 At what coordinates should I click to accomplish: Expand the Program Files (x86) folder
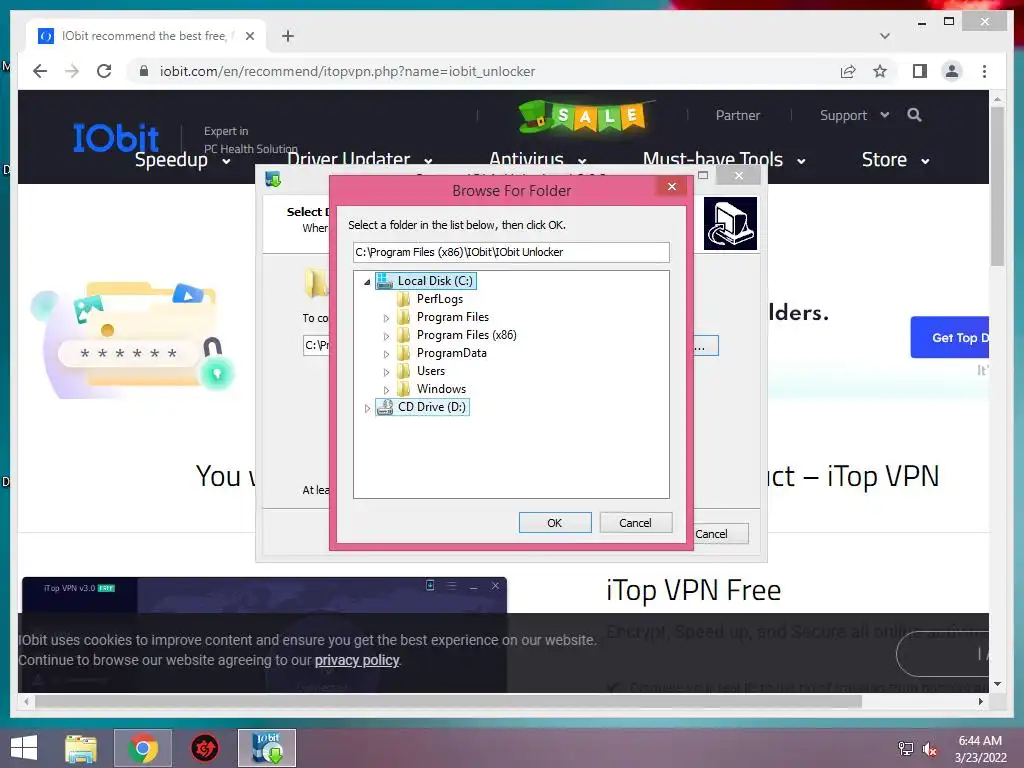[x=386, y=336]
